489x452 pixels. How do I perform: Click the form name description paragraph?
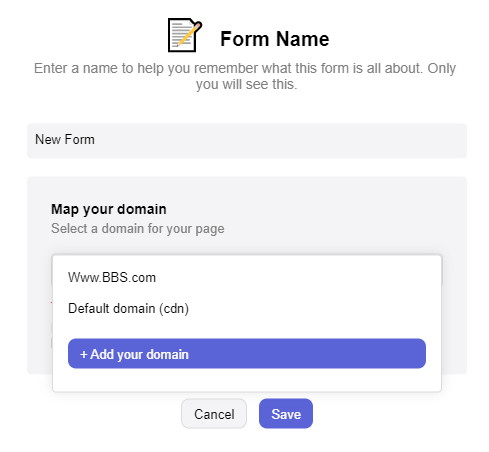(245, 76)
